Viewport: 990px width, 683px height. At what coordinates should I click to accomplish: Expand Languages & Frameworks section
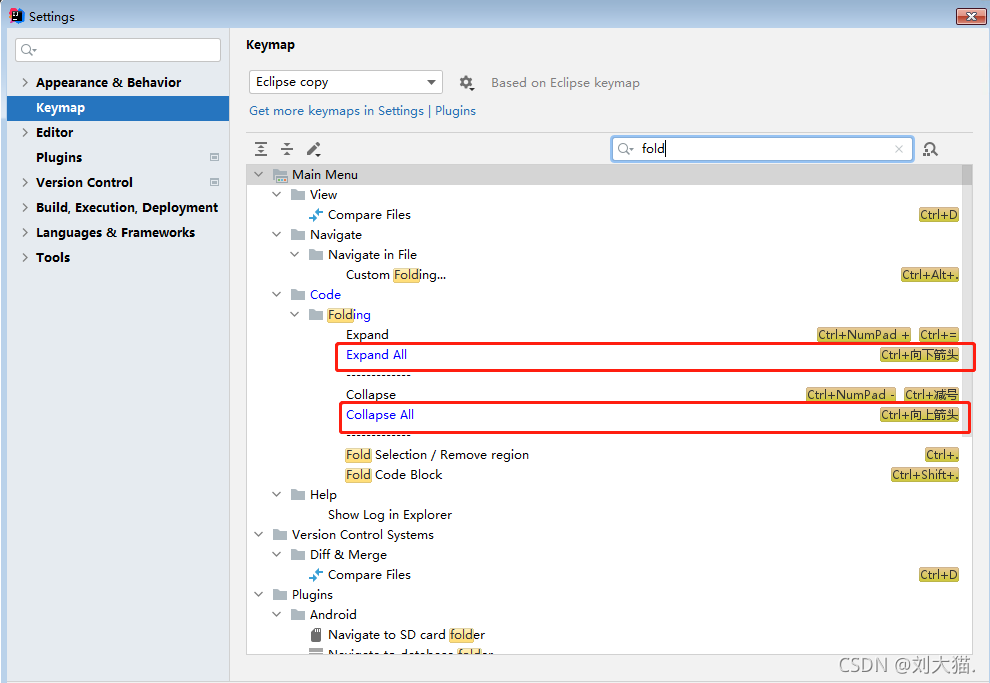click(x=25, y=232)
